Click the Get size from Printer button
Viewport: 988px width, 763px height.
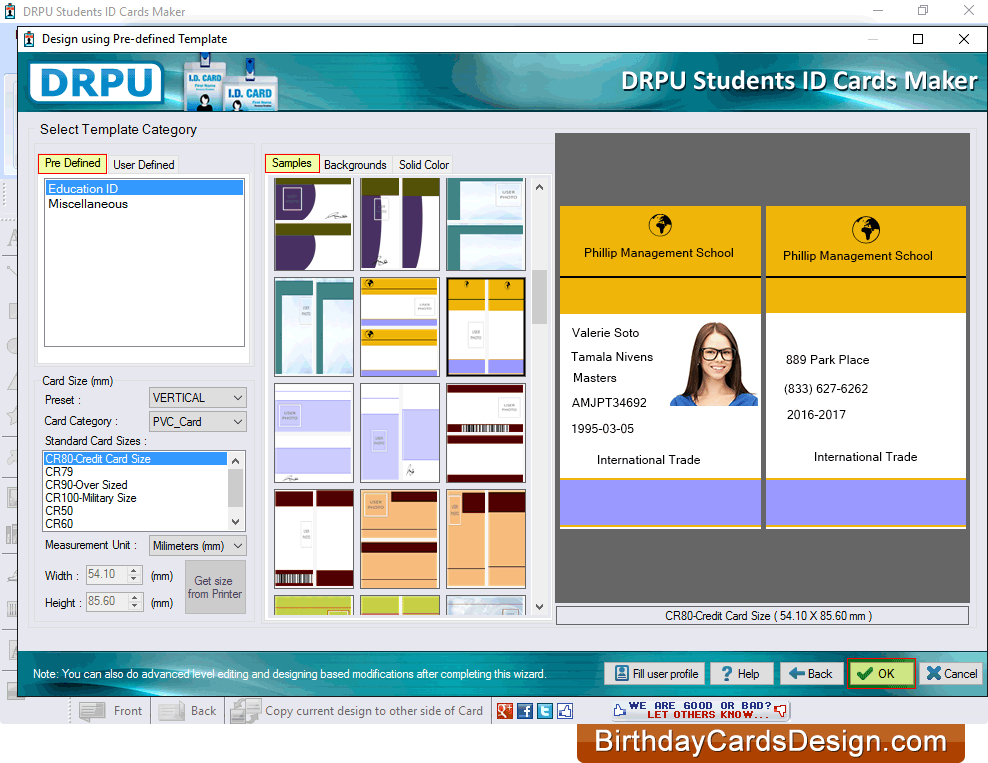click(x=215, y=587)
